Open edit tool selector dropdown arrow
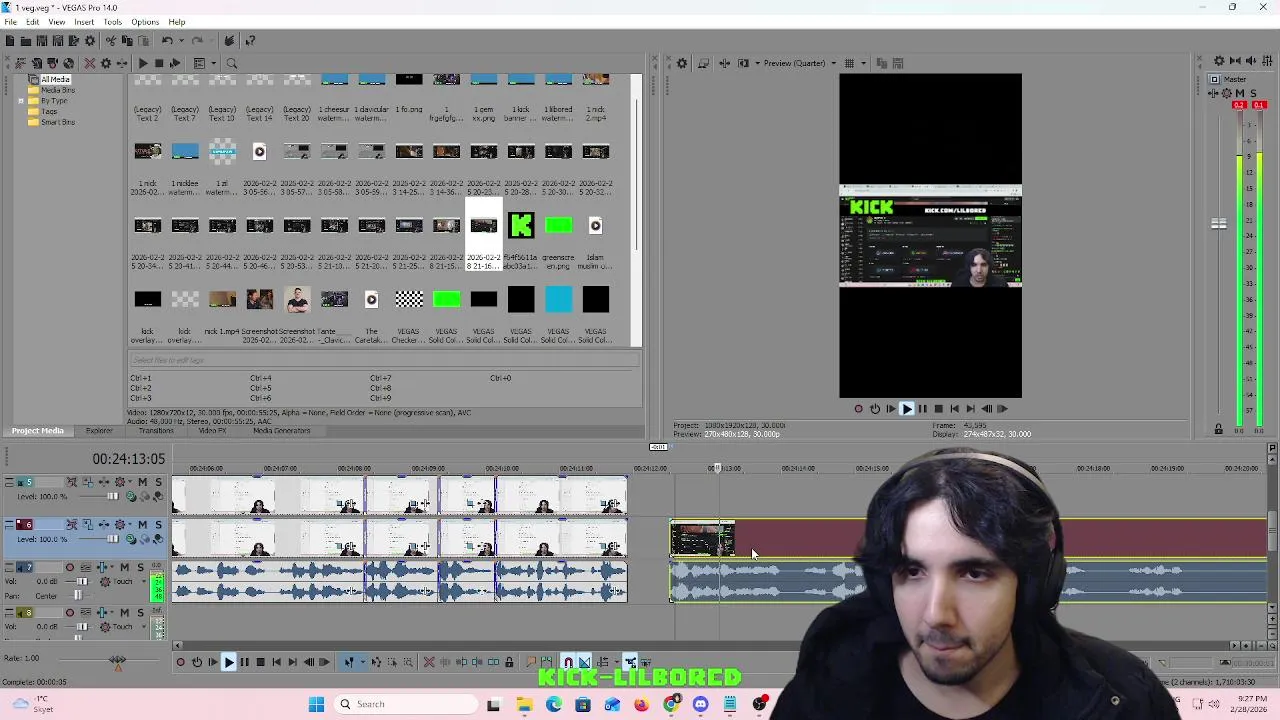The width and height of the screenshot is (1280, 720). click(363, 661)
